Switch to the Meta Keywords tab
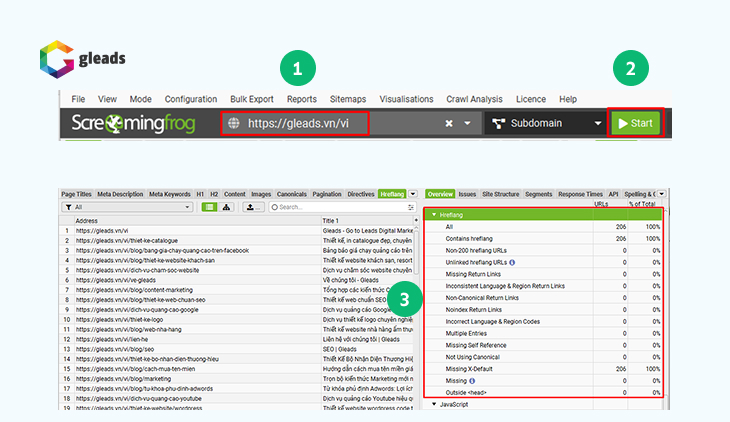This screenshot has height=422, width=730. [x=170, y=194]
